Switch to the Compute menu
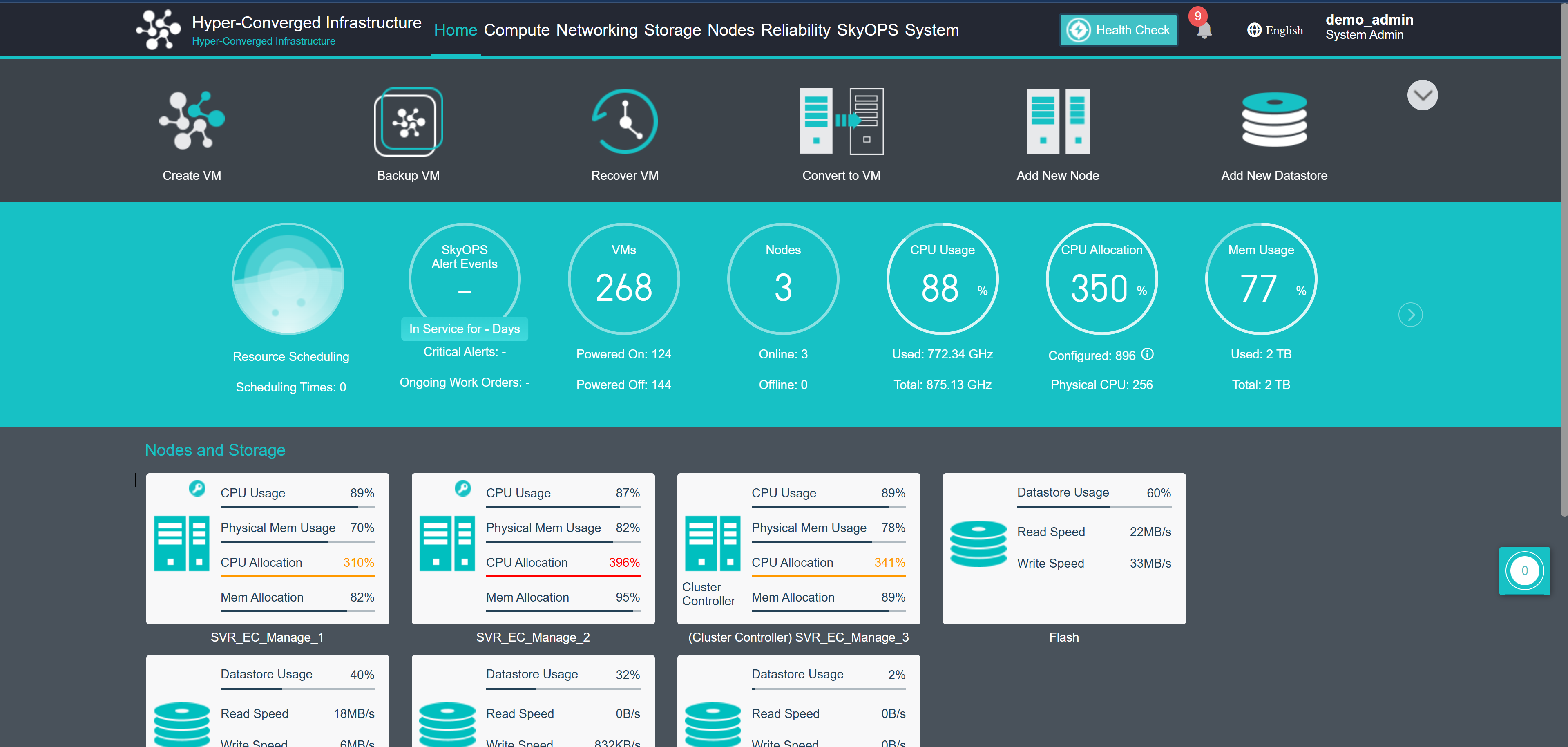Image resolution: width=1568 pixels, height=747 pixels. click(x=516, y=30)
